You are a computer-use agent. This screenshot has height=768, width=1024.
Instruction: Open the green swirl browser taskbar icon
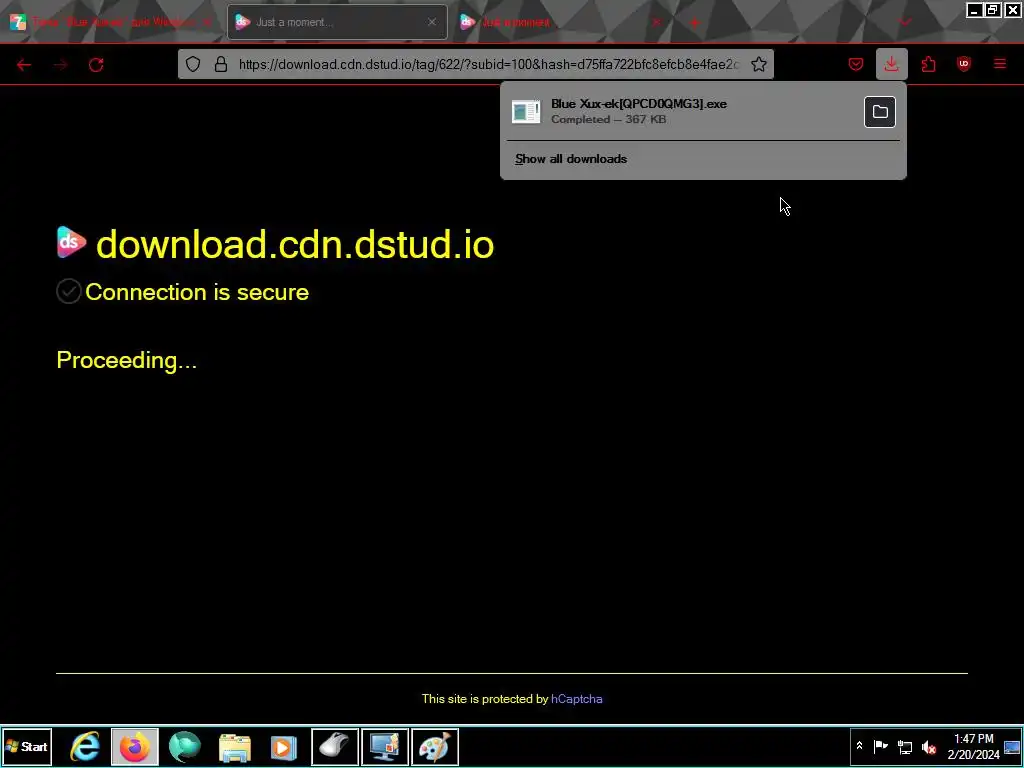click(x=184, y=746)
